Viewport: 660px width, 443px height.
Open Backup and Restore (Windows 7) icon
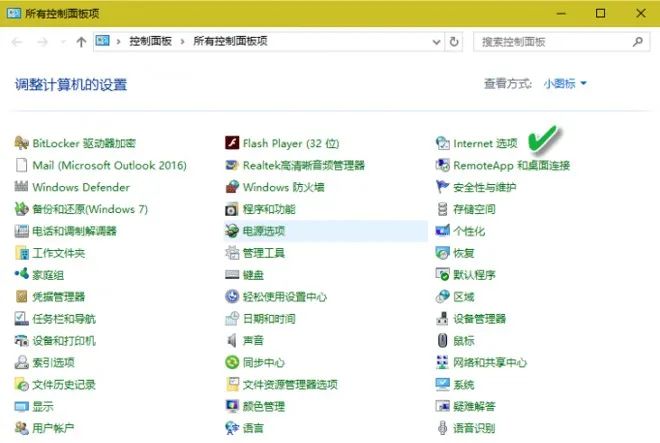(21, 209)
